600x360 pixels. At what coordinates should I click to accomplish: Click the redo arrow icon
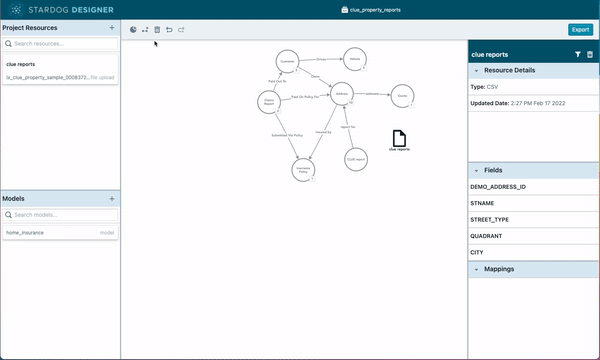pos(181,29)
